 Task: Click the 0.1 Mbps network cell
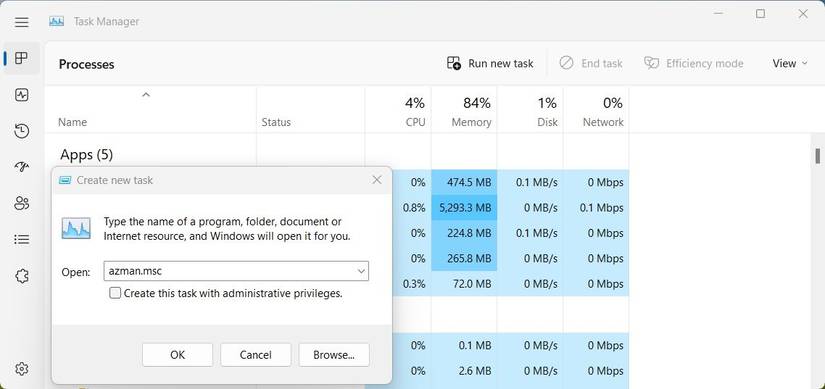point(596,208)
